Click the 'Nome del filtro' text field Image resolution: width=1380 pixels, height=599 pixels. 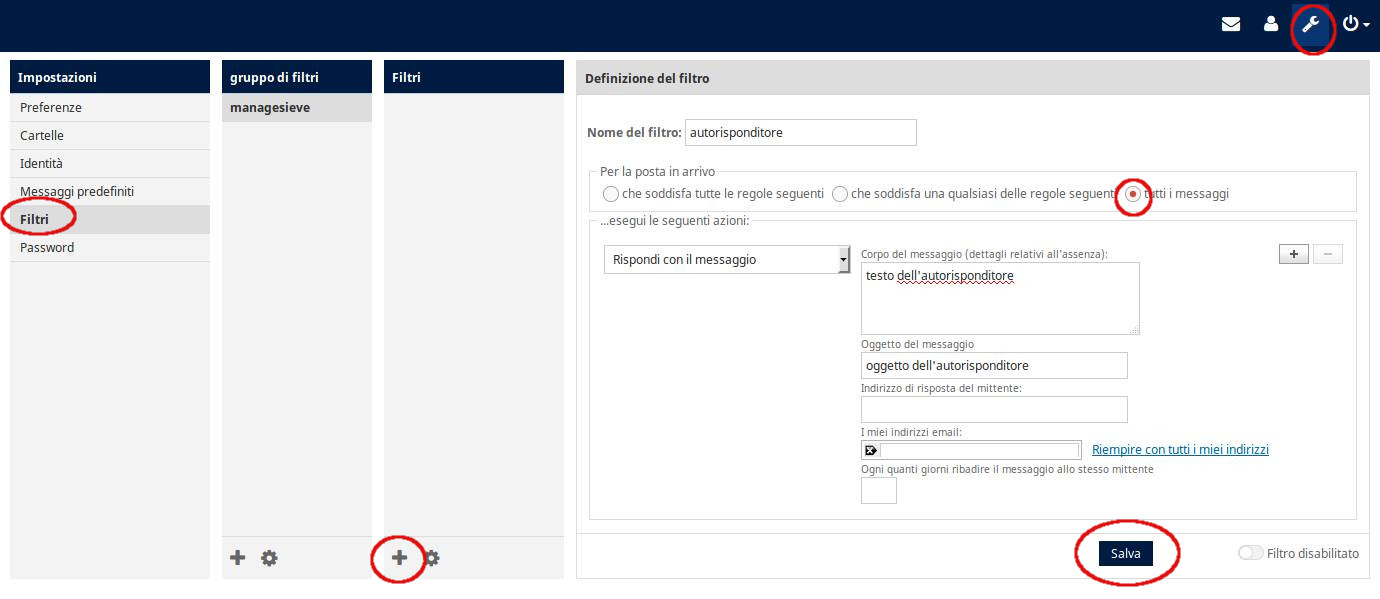pyautogui.click(x=801, y=132)
